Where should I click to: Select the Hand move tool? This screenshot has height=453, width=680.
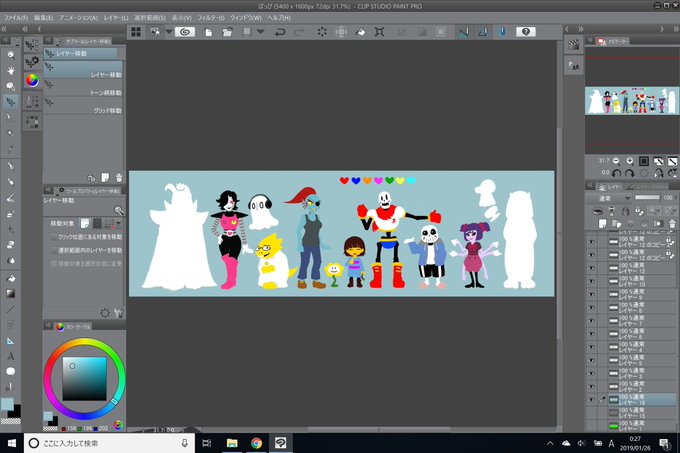[x=10, y=70]
